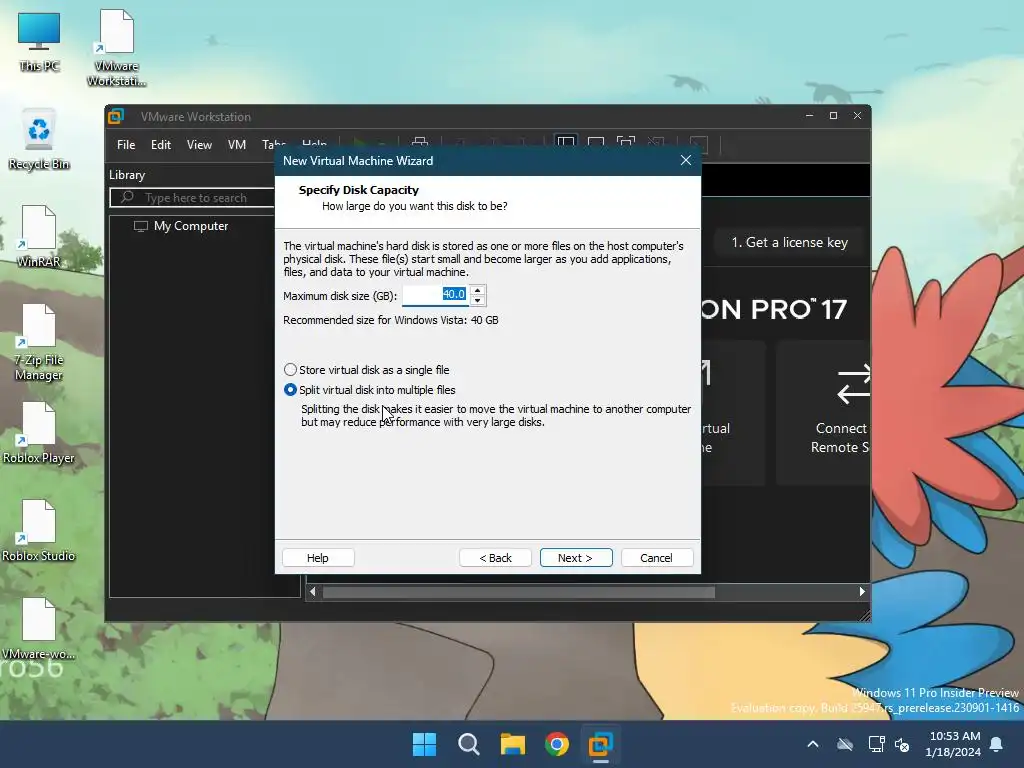Launch WinRAR from the desktop
Screen dimensions: 1024x768
tap(39, 236)
